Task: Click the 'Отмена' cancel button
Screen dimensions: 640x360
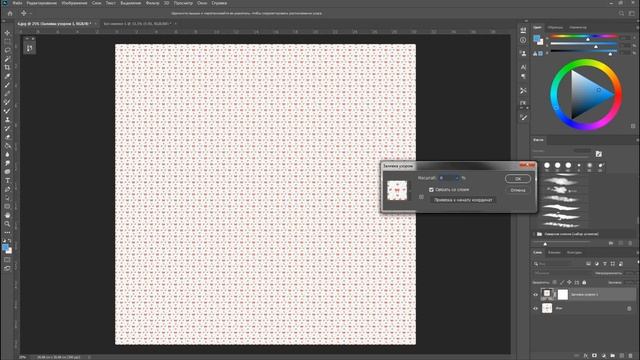Action: [x=518, y=190]
